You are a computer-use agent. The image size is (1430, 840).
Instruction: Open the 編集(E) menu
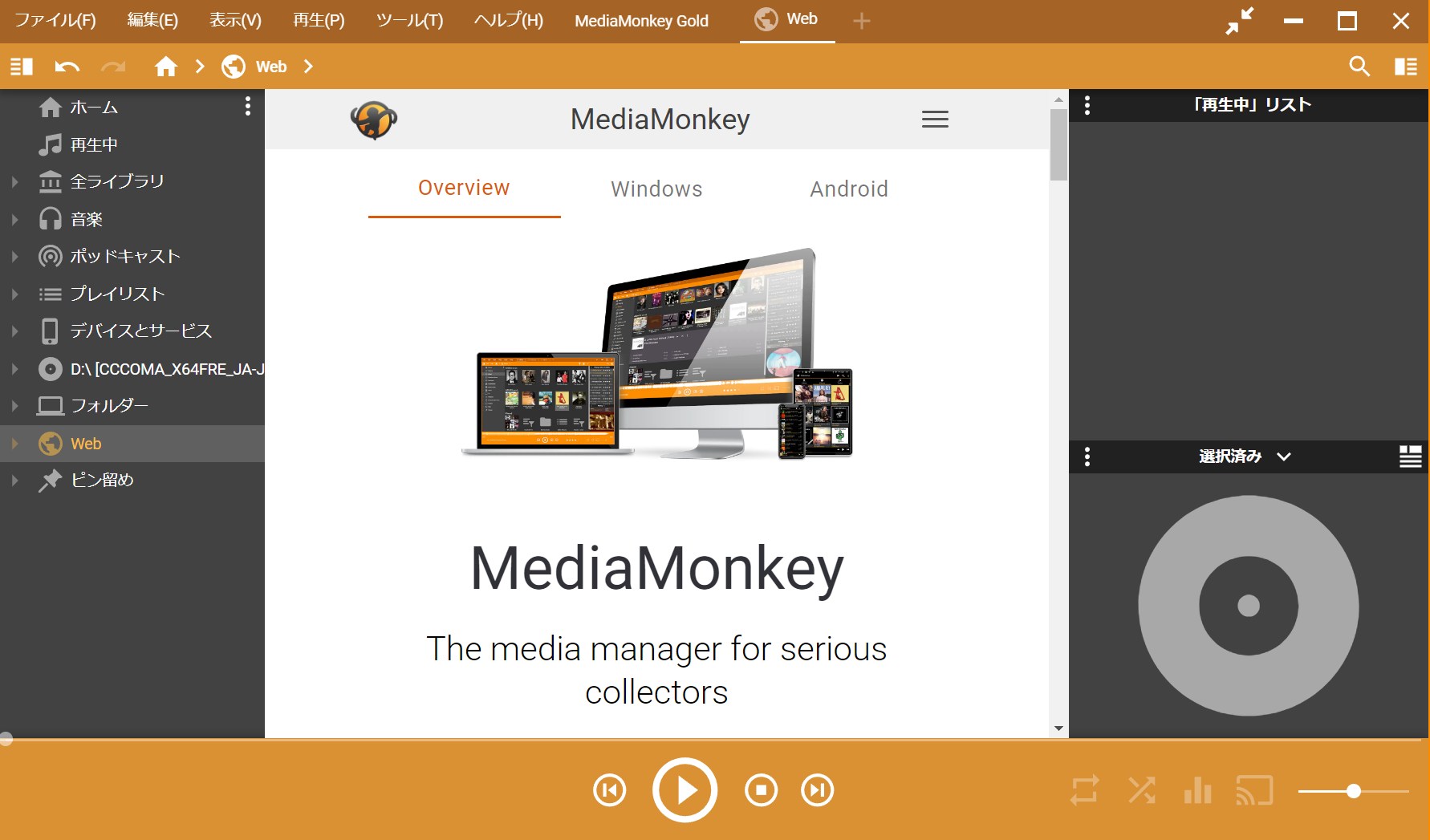coord(152,20)
